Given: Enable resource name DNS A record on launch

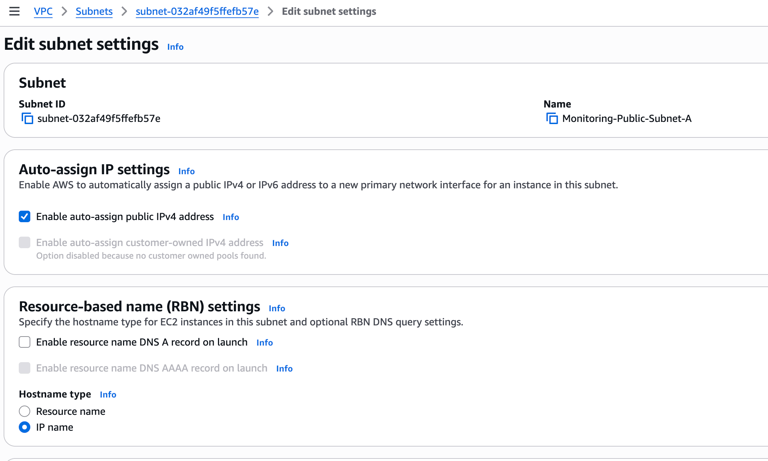Looking at the screenshot, I should [x=24, y=342].
